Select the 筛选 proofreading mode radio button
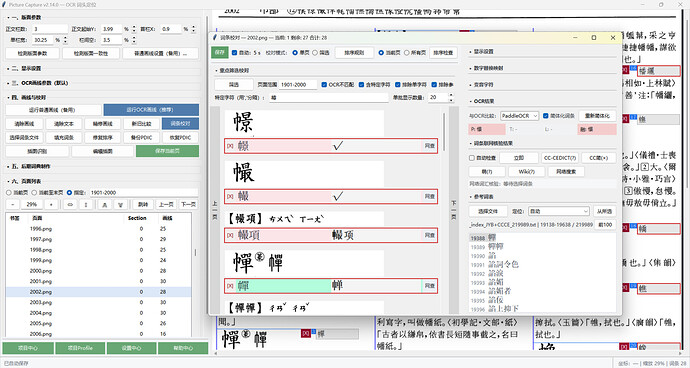 (x=315, y=52)
